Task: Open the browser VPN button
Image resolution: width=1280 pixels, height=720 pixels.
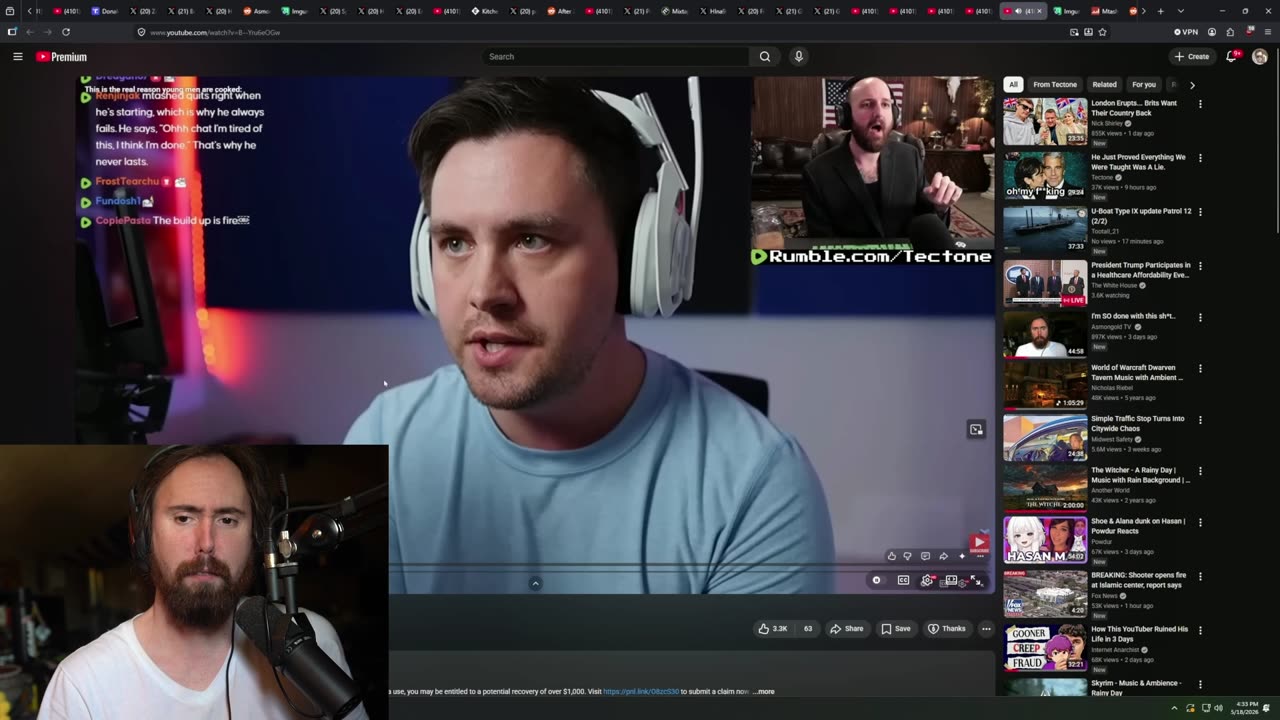Action: 1185,32
